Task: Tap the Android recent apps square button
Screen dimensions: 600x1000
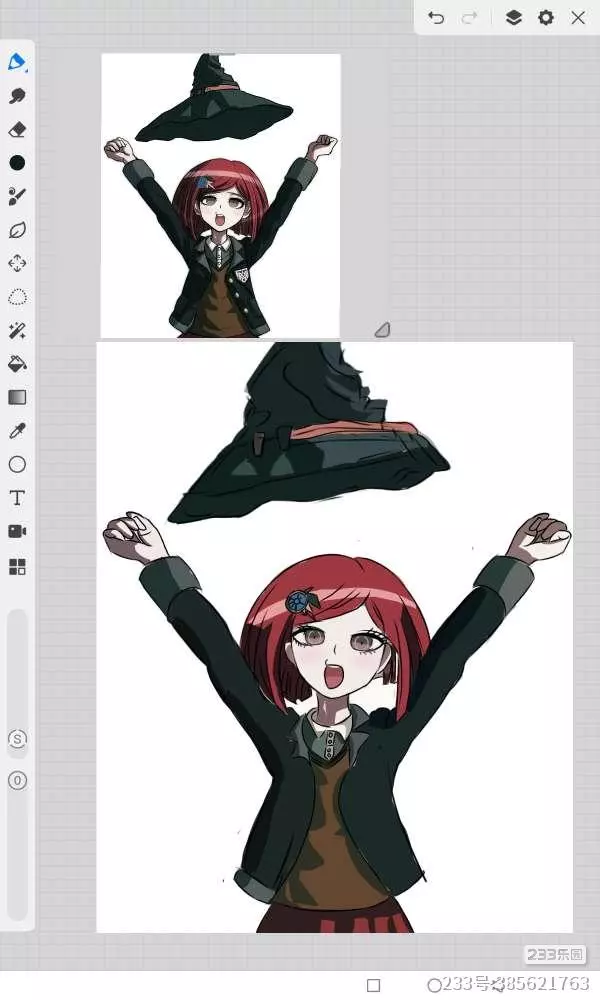Action: pyautogui.click(x=374, y=985)
